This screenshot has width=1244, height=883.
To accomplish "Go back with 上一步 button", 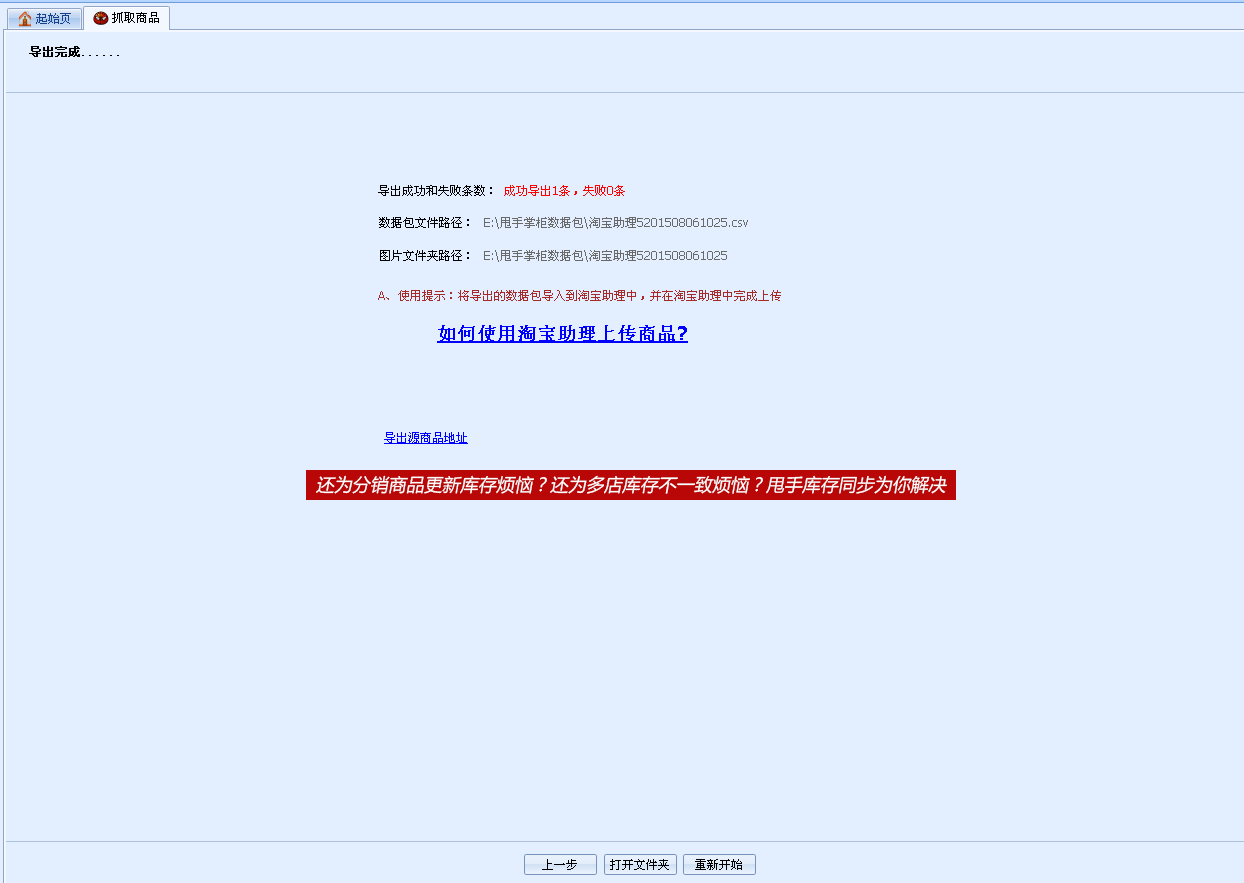I will click(560, 864).
